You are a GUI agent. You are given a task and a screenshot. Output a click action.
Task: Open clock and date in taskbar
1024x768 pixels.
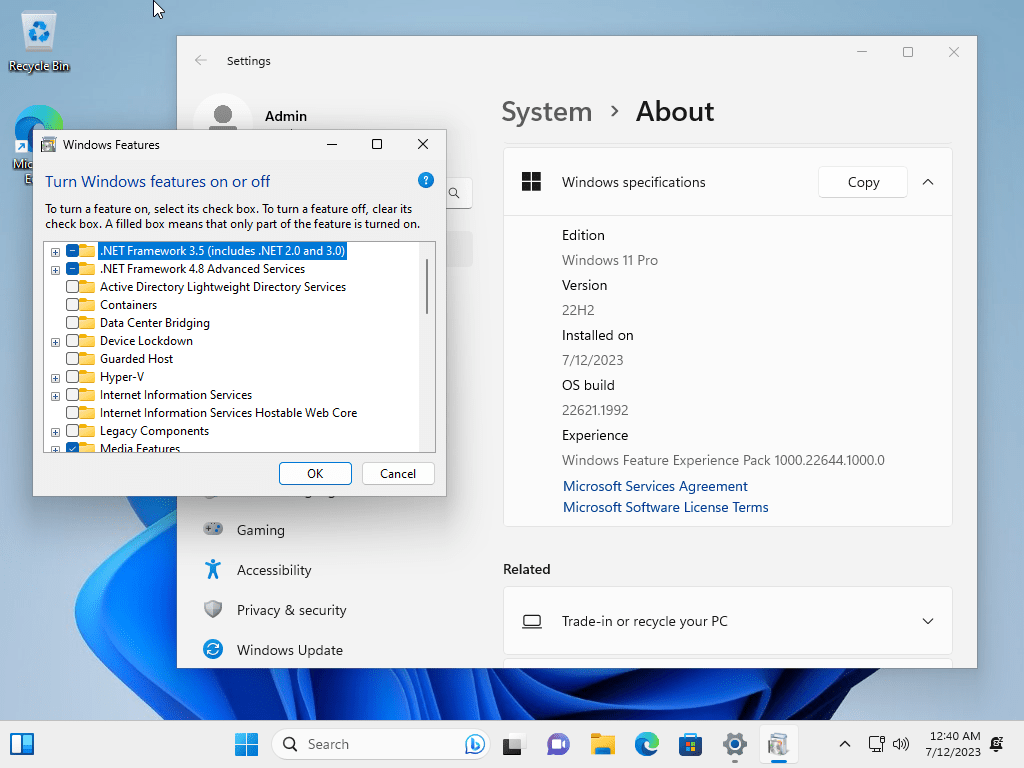(x=953, y=744)
